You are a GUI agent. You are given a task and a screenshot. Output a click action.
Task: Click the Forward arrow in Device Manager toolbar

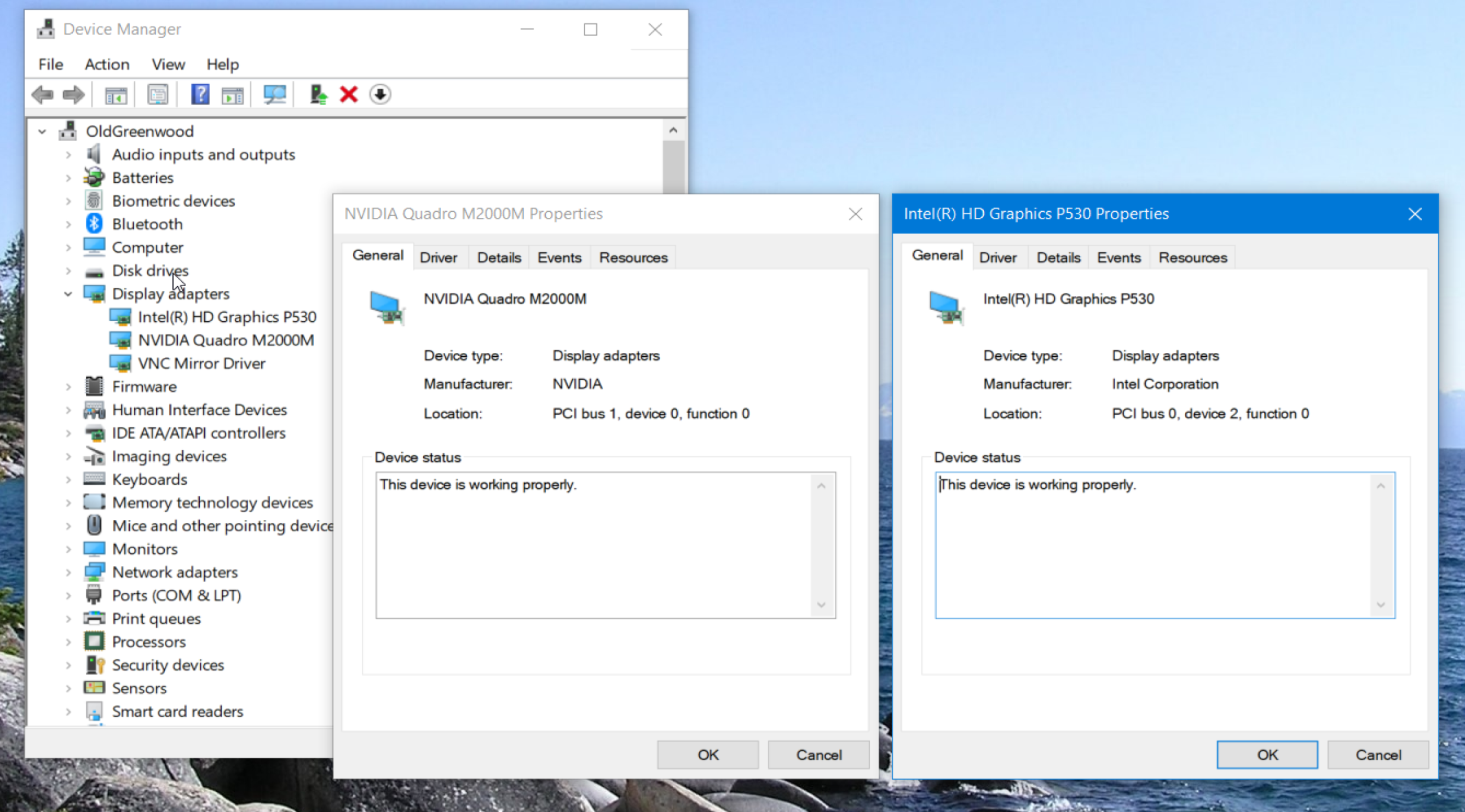click(73, 94)
